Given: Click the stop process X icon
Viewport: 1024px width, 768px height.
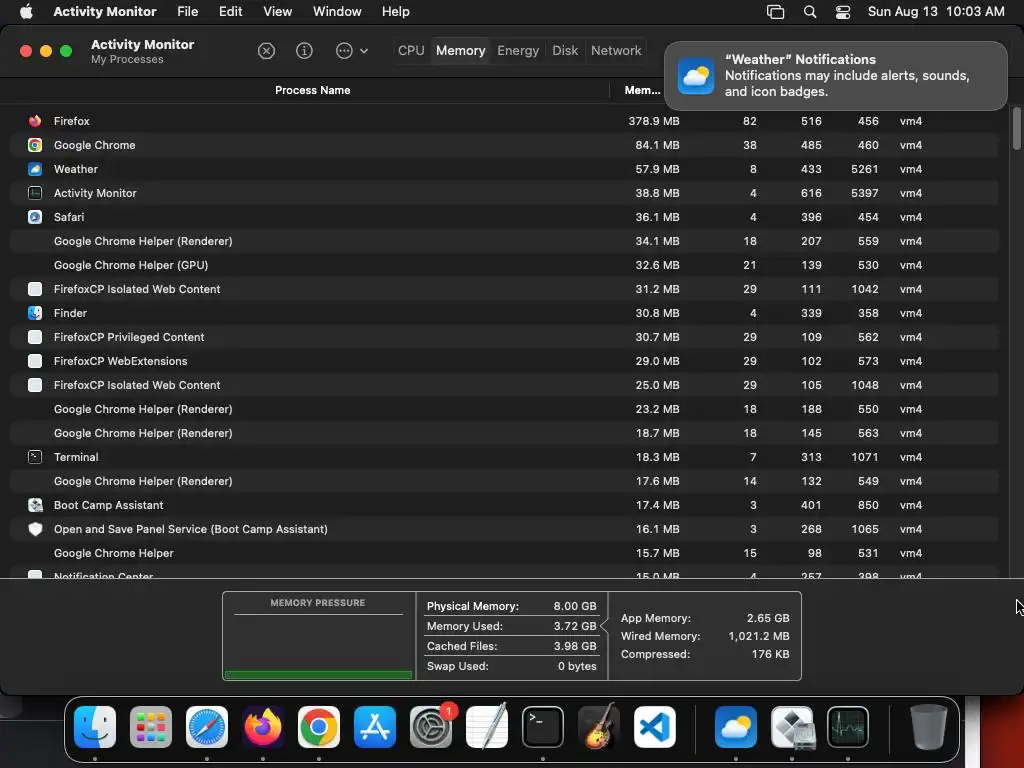Looking at the screenshot, I should [x=266, y=51].
